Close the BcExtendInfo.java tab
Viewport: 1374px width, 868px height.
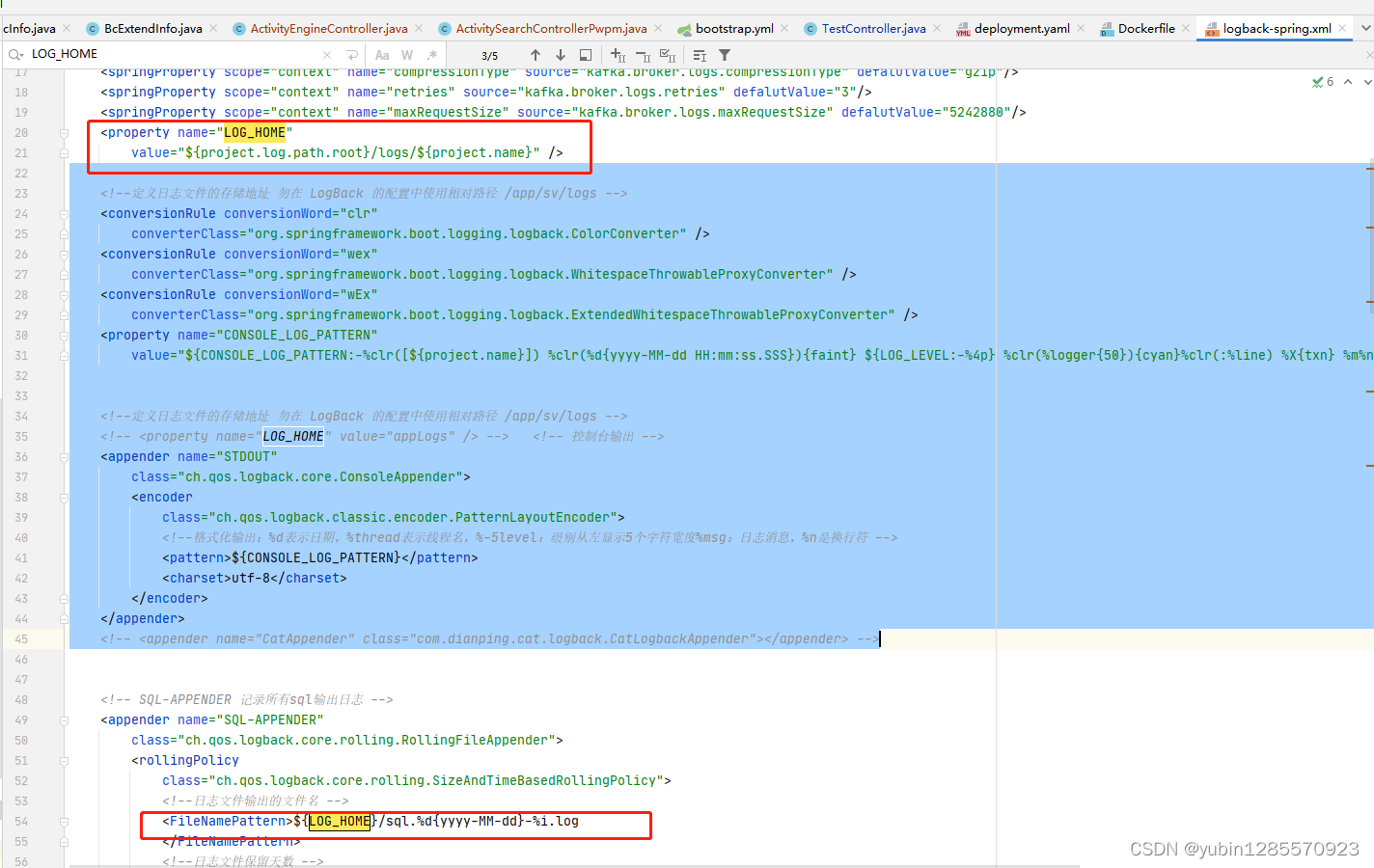click(x=213, y=28)
